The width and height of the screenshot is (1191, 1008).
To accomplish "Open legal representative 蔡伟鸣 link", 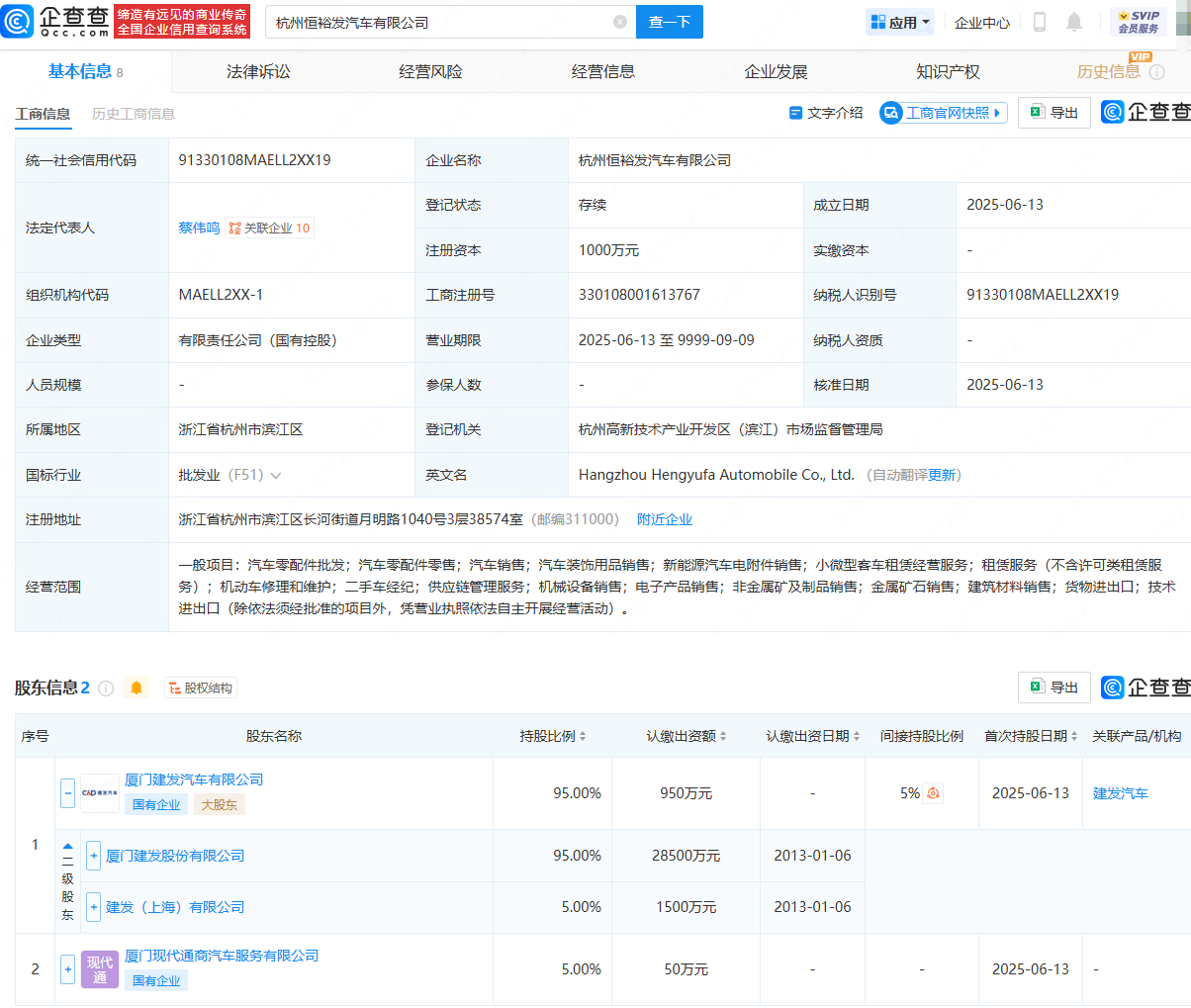I will (199, 228).
